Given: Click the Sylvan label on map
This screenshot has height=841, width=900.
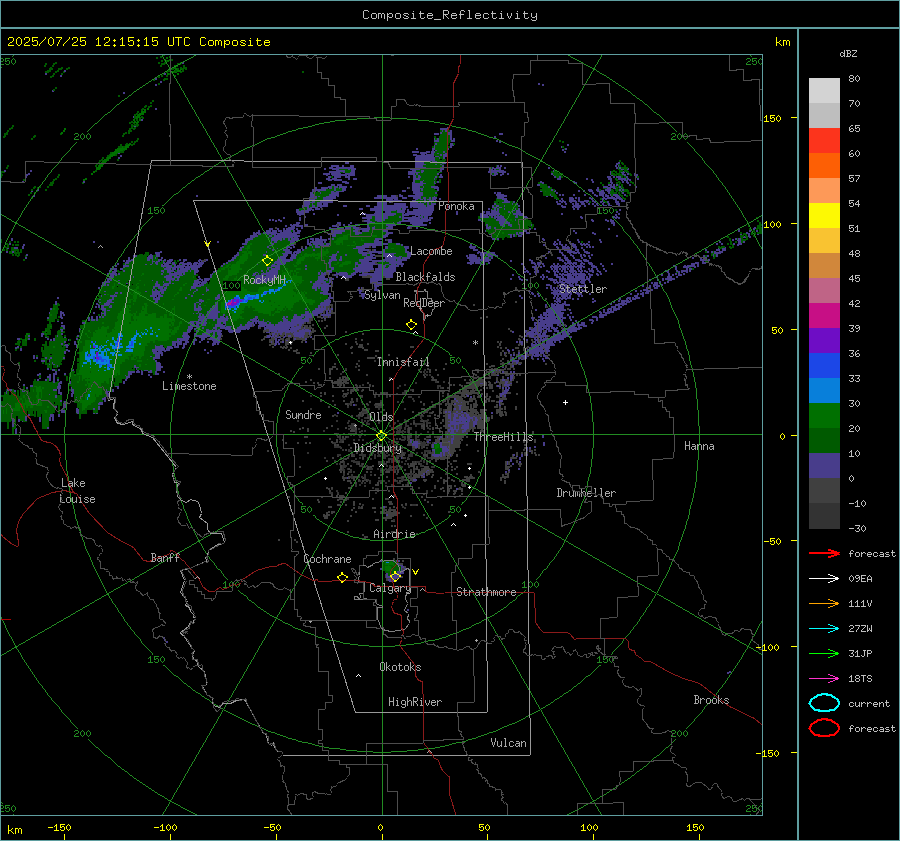Looking at the screenshot, I should coord(382,295).
